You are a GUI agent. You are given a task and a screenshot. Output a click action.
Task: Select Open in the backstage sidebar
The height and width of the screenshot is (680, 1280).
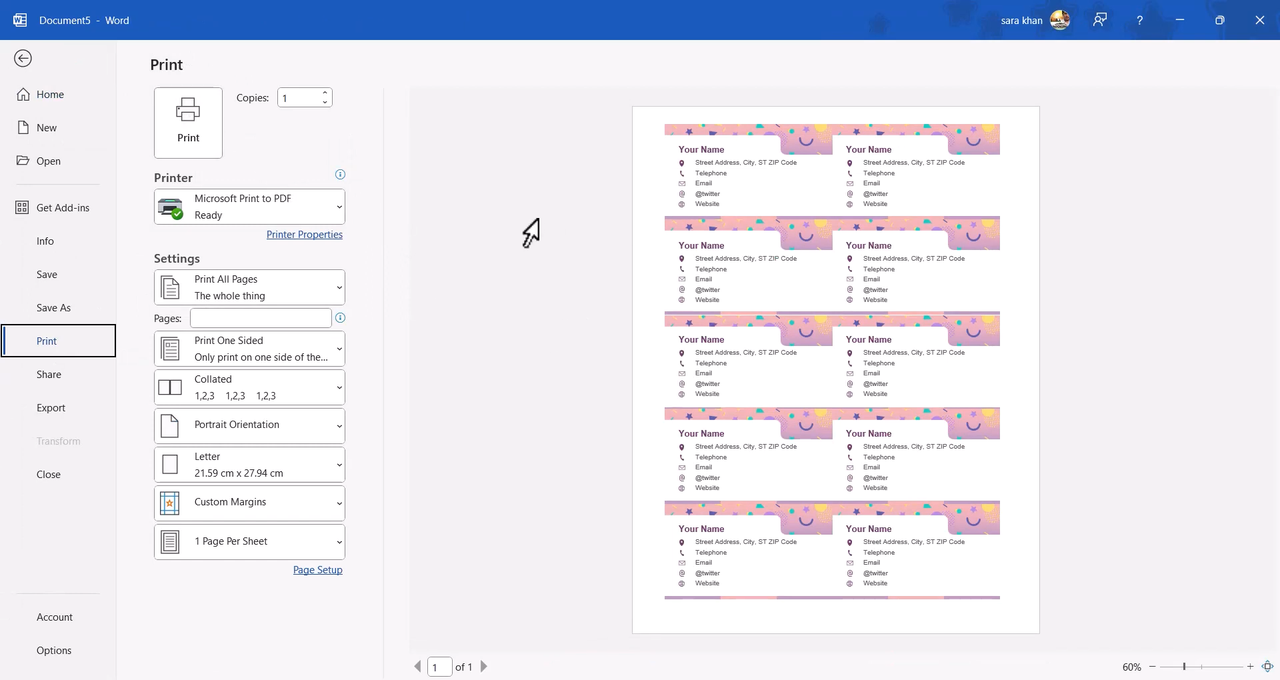[x=58, y=161]
